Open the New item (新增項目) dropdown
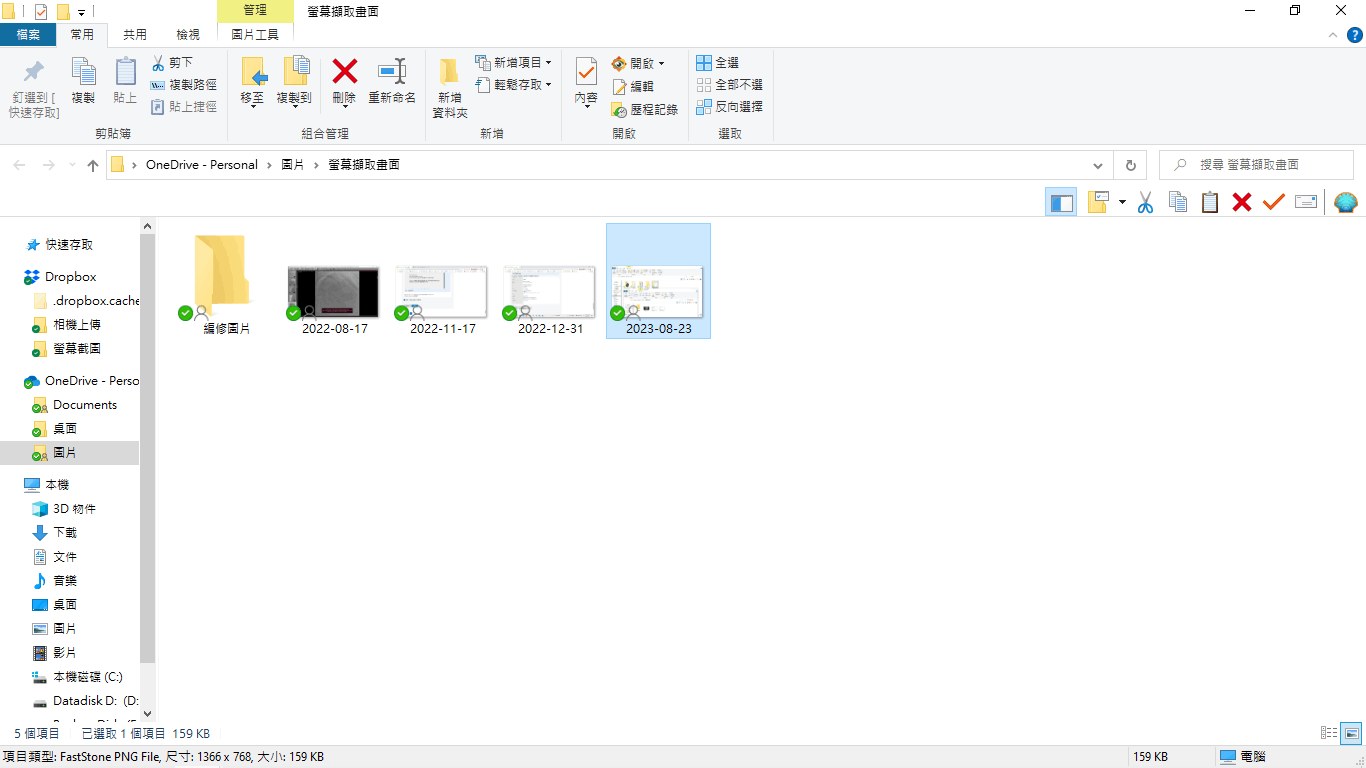This screenshot has width=1366, height=768. pos(513,63)
